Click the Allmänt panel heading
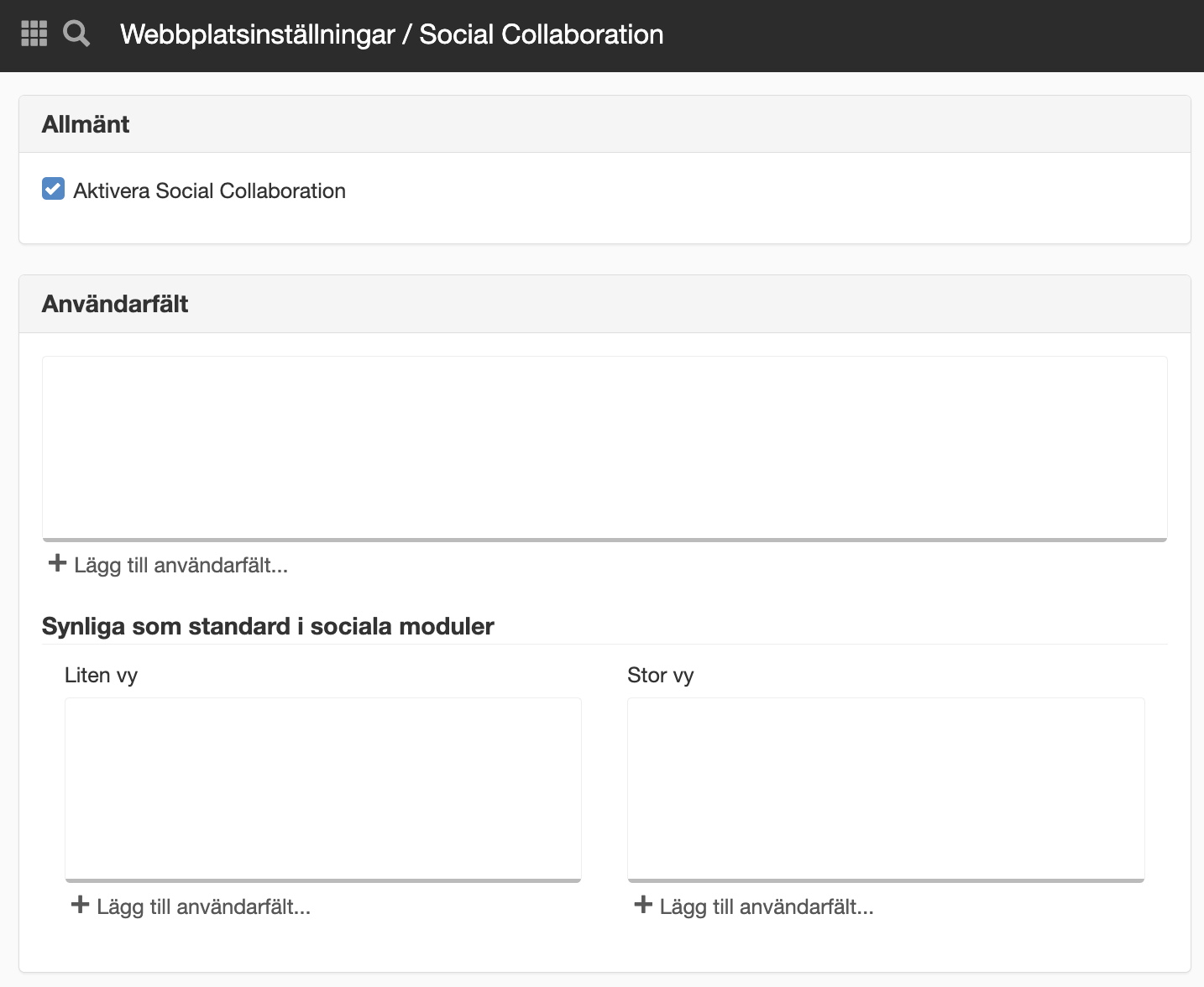Image resolution: width=1204 pixels, height=987 pixels. (86, 124)
